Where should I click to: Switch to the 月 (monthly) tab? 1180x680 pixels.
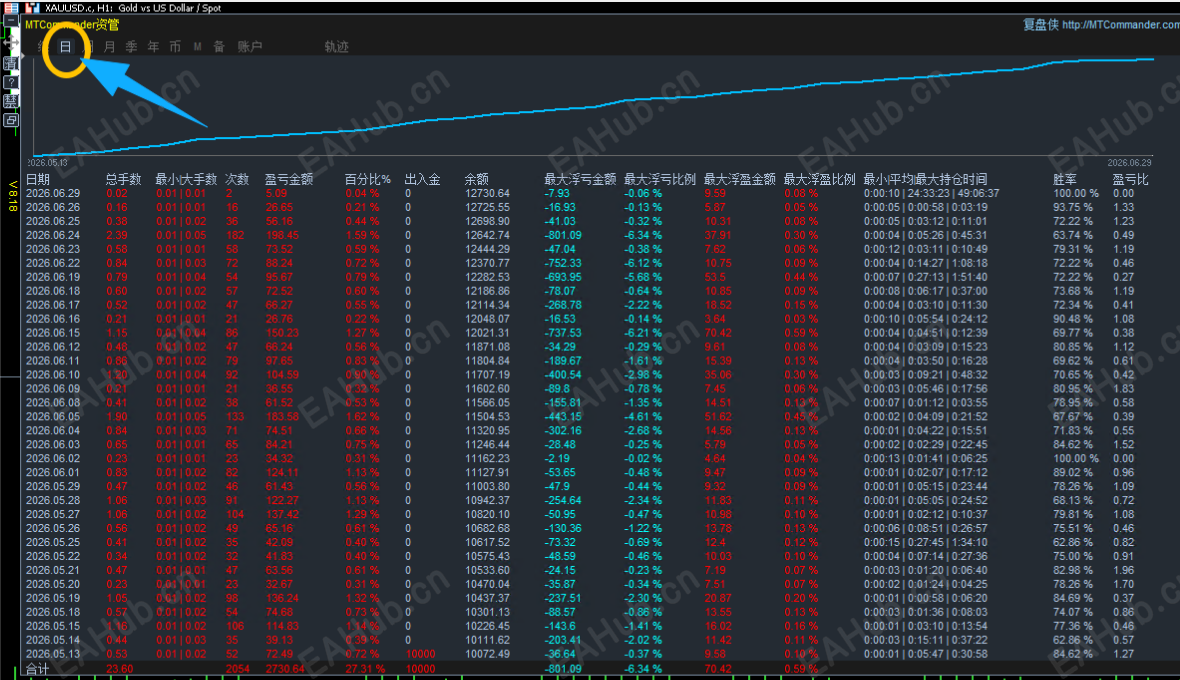tap(110, 47)
